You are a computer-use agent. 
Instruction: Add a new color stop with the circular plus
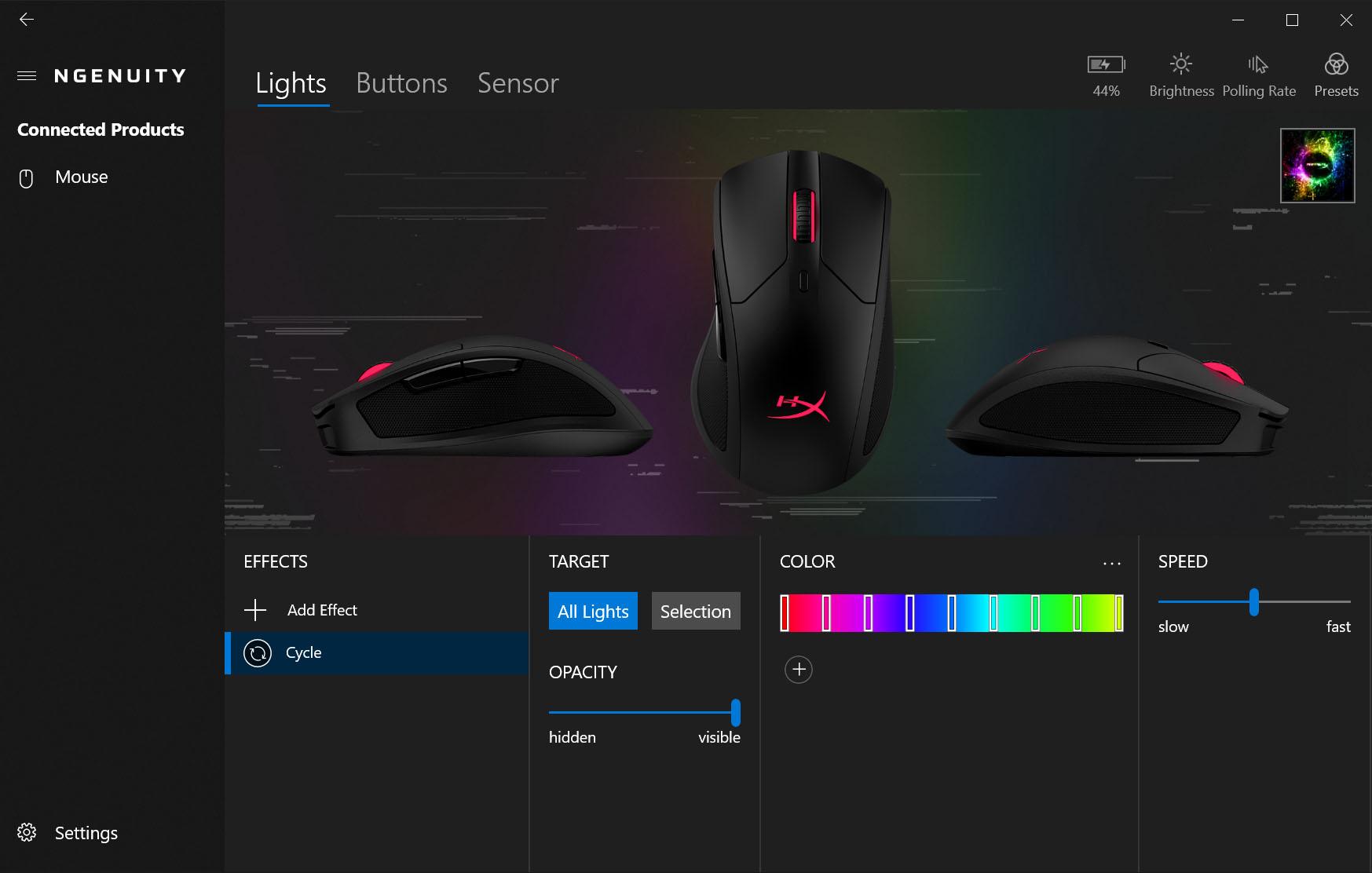tap(799, 670)
